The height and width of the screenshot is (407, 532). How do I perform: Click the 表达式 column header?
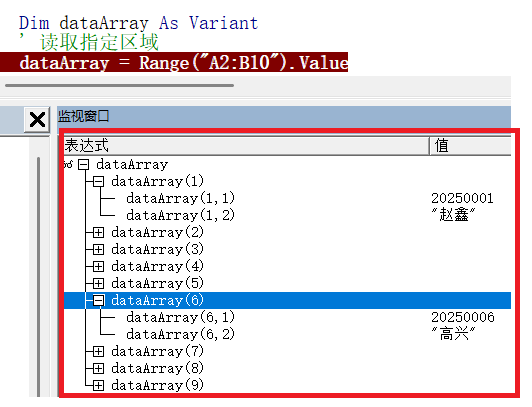click(246, 146)
